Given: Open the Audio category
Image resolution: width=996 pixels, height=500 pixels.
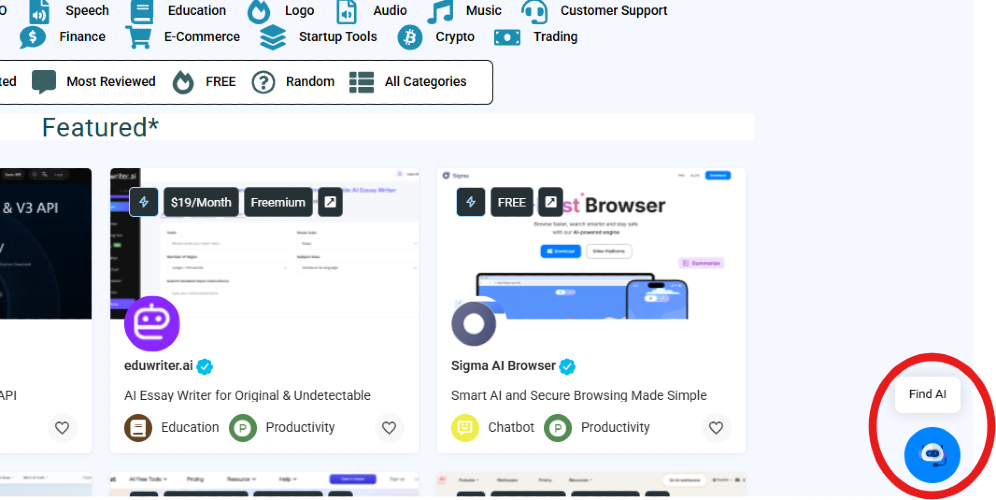Looking at the screenshot, I should (371, 11).
